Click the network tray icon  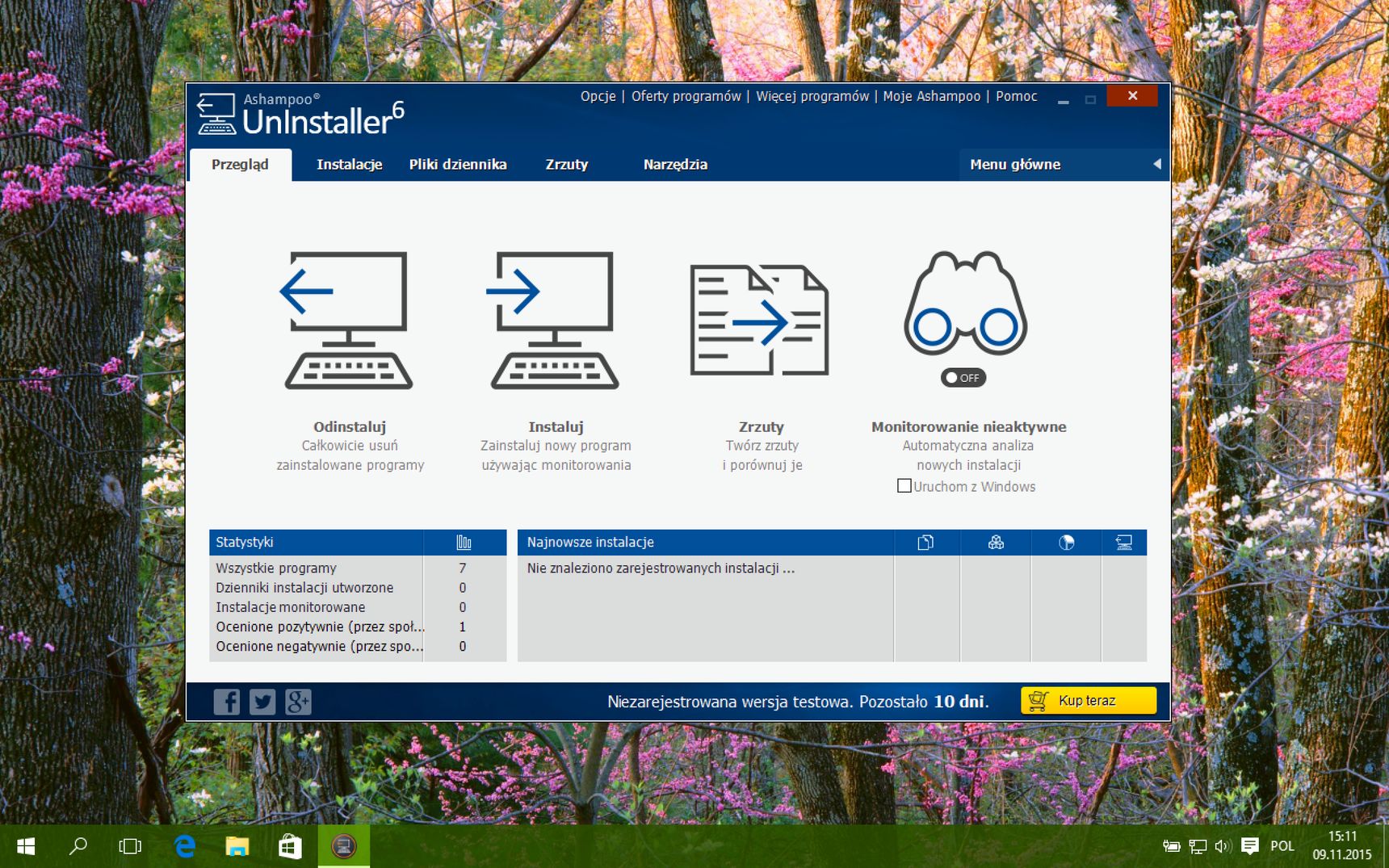click(1198, 846)
